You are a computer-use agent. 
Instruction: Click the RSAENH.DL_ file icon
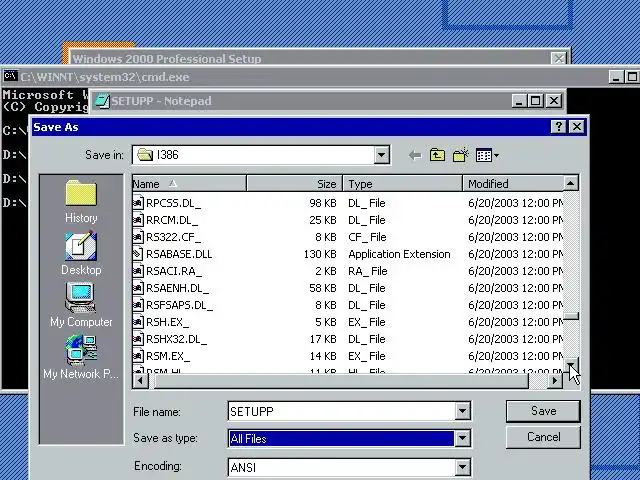coord(138,288)
